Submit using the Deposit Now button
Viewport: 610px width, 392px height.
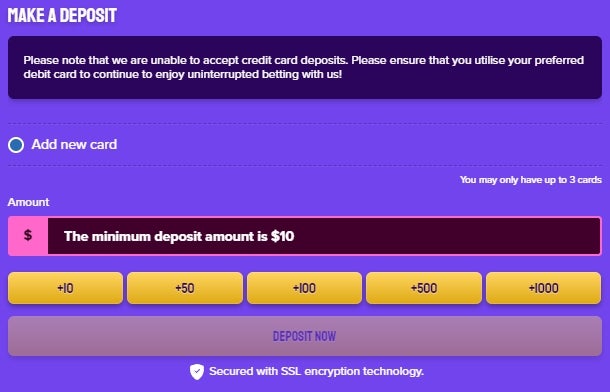(305, 336)
